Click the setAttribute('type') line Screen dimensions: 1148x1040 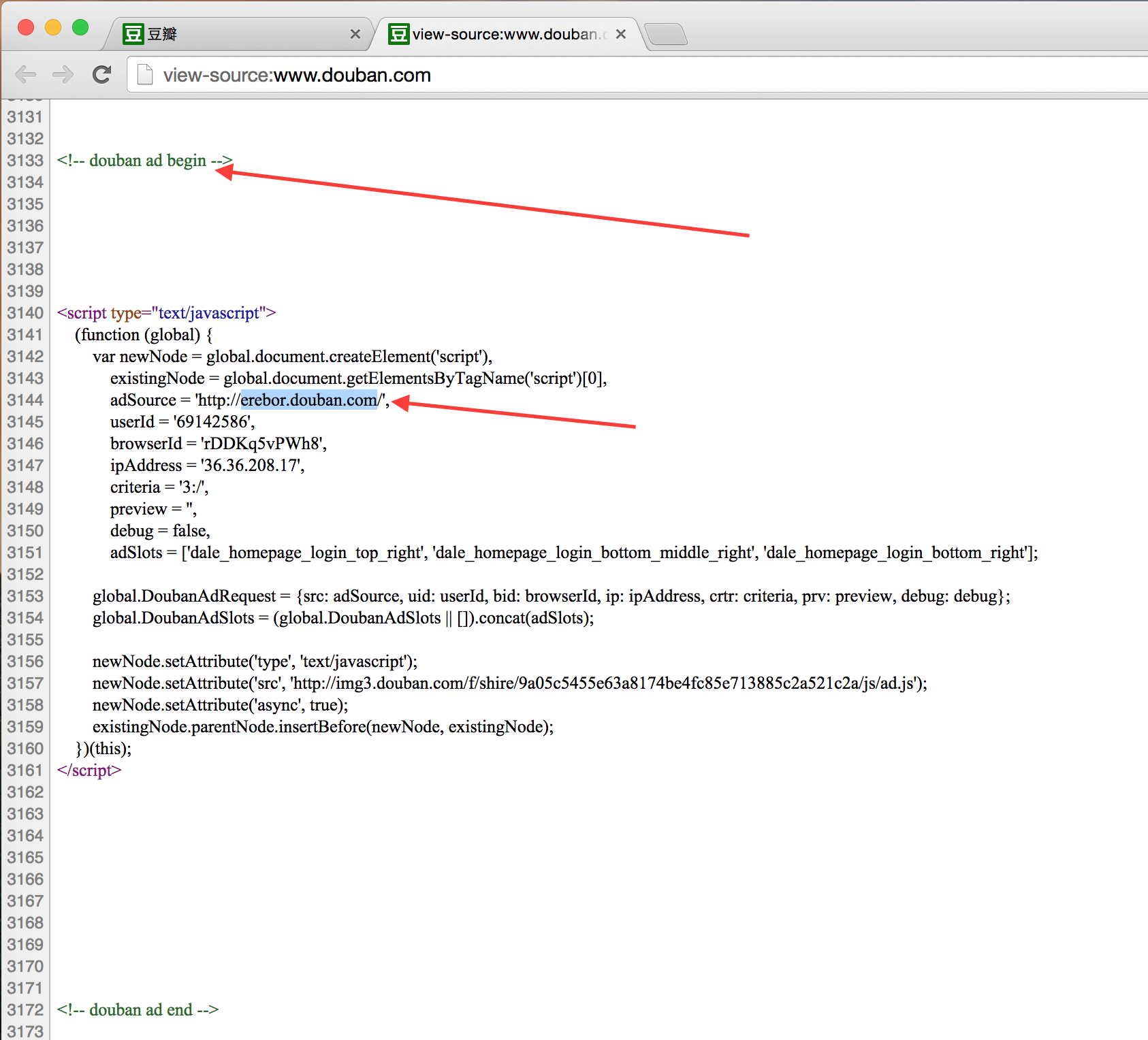[255, 662]
